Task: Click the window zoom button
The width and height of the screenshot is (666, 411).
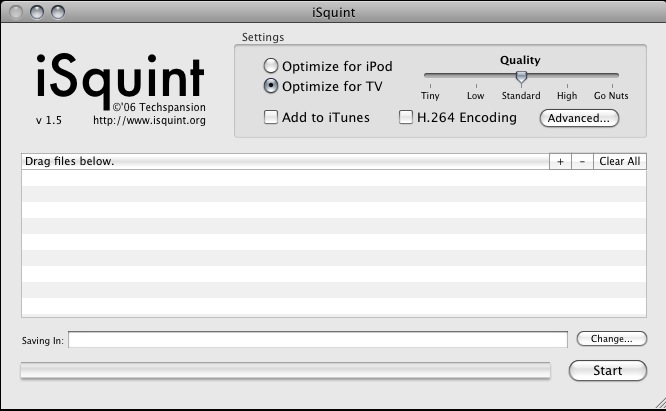Action: [x=58, y=12]
